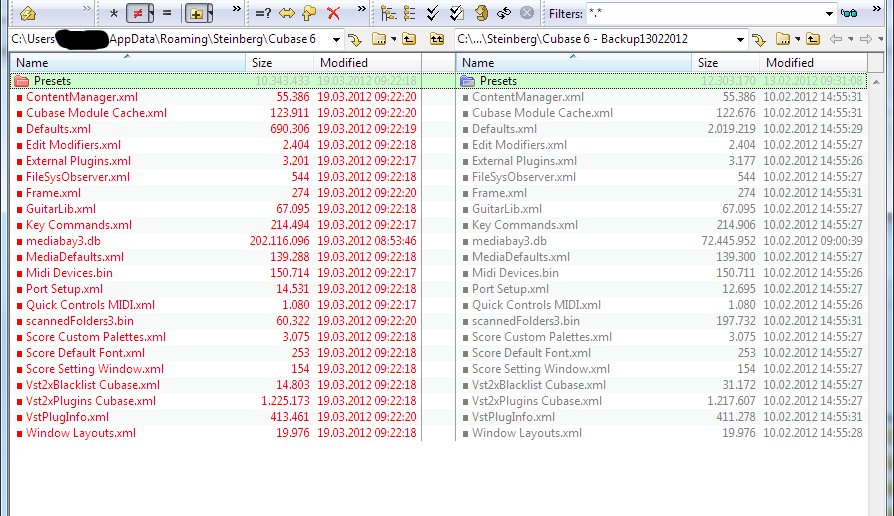This screenshot has height=516, width=894.
Task: Open right path history dropdown
Action: pos(740,39)
